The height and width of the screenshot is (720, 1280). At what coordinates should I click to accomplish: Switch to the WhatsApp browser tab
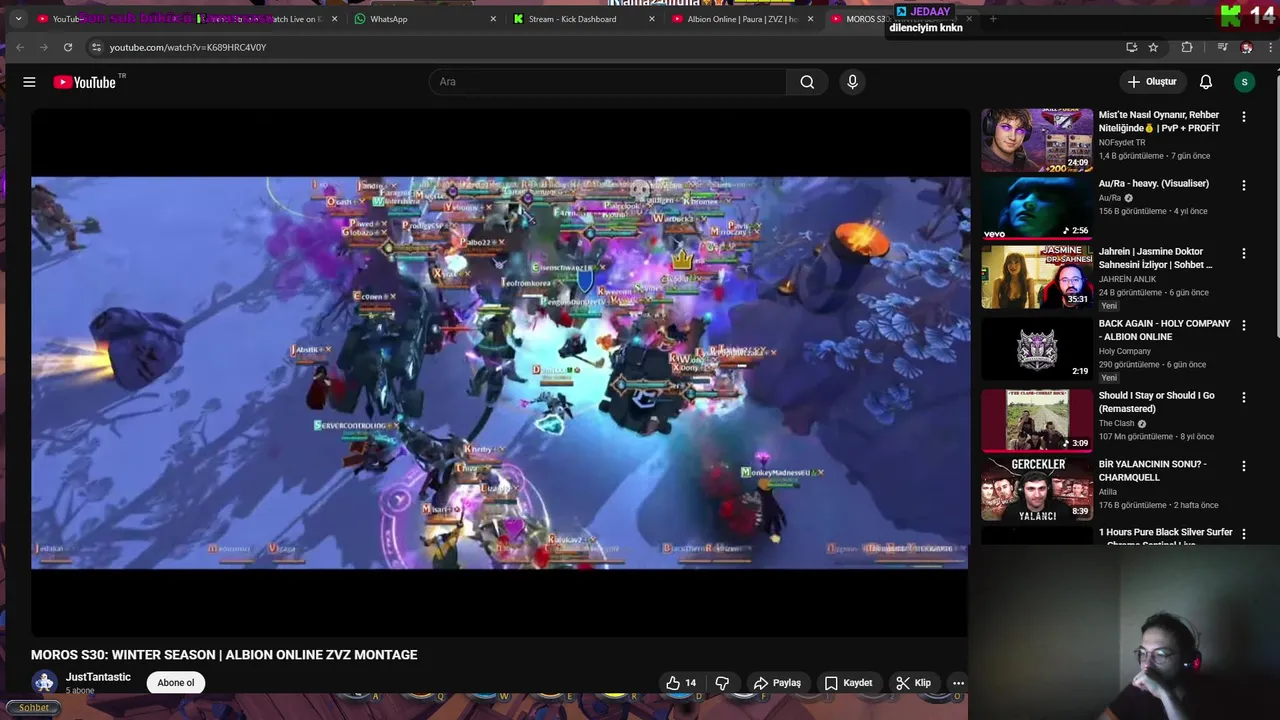pyautogui.click(x=423, y=19)
